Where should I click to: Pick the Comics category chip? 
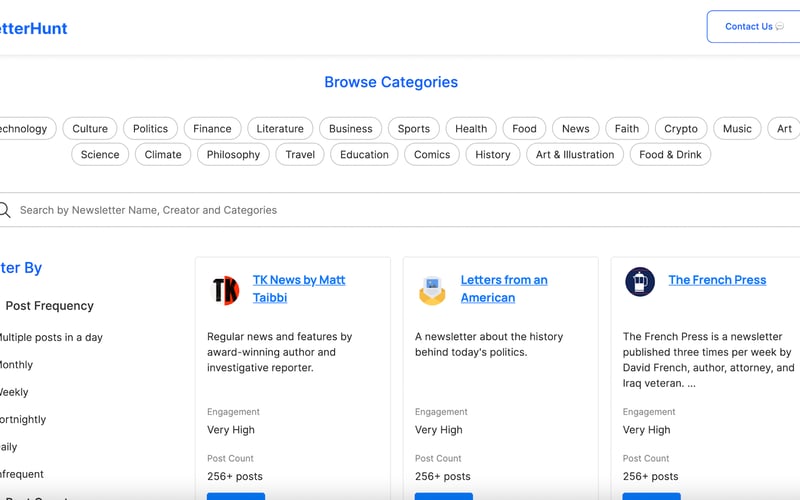tap(432, 155)
